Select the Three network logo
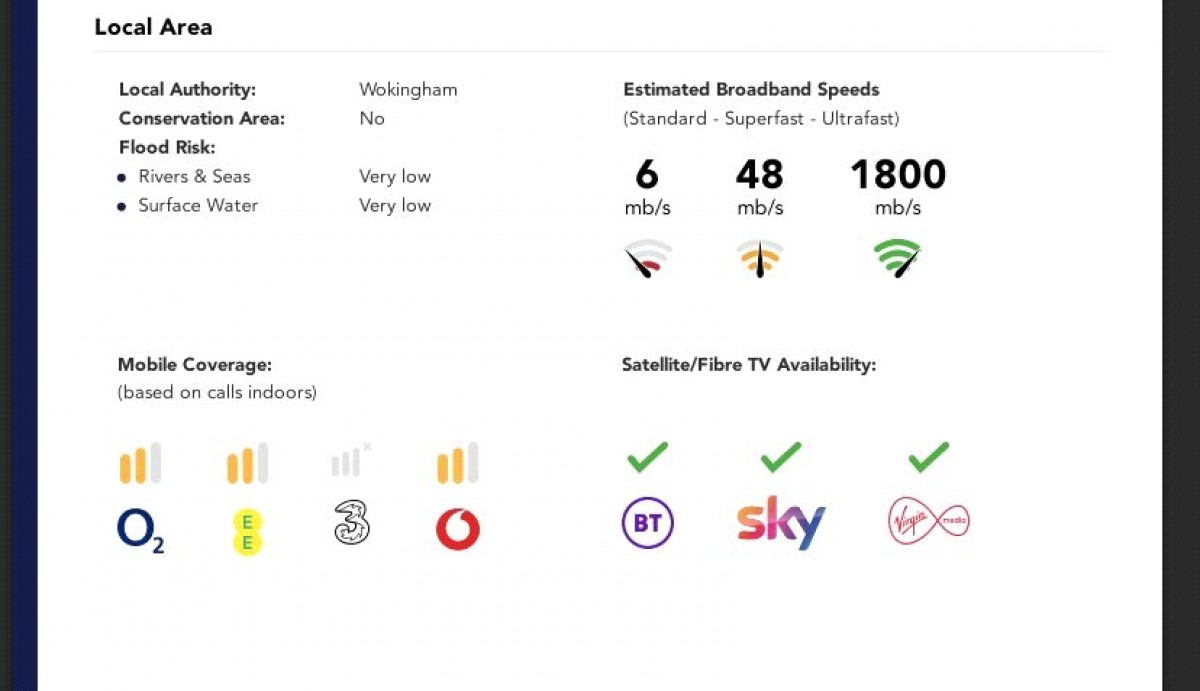 click(352, 523)
